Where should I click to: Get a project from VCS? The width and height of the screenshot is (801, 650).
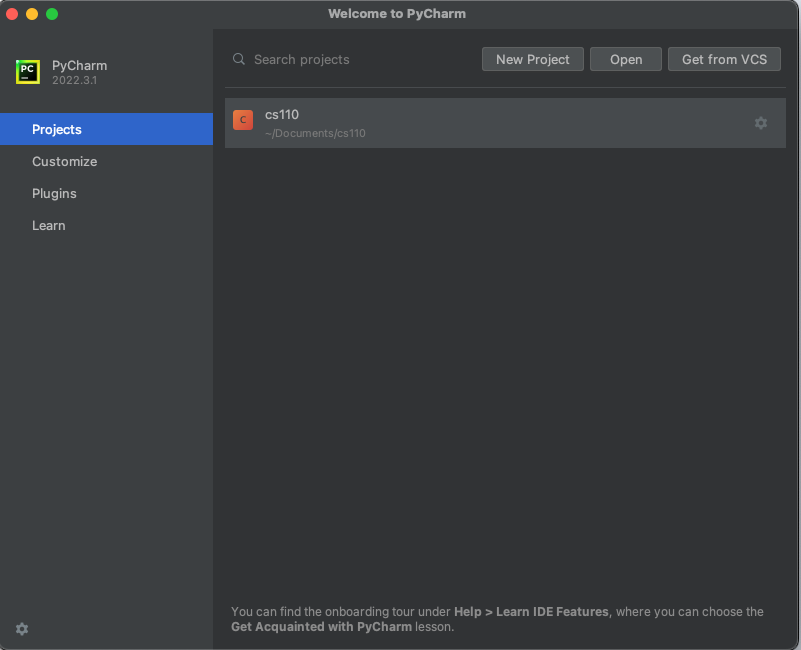(x=724, y=59)
